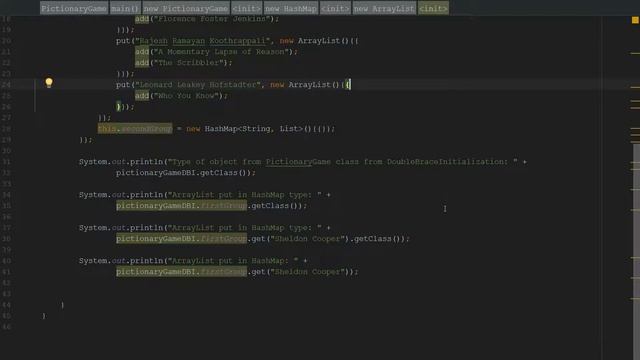
Task: Click the "Leonard Leakey Hofstadter" string
Action: (x=198, y=85)
